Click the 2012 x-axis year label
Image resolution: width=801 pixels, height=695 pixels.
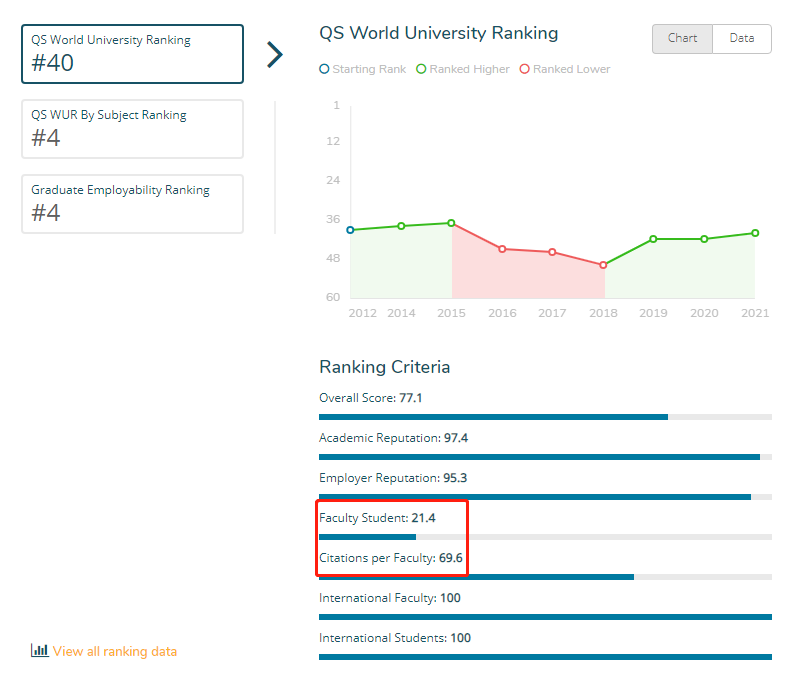(363, 313)
